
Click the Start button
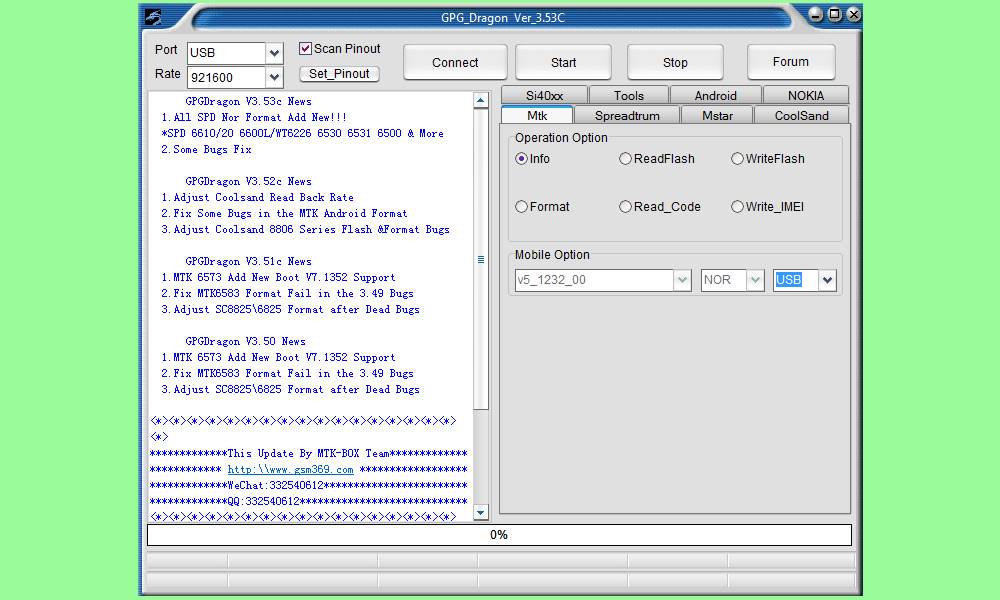coord(563,62)
